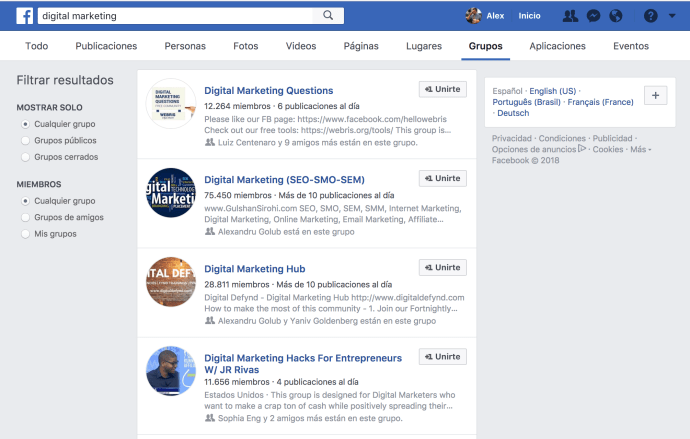
Task: Open the account dropdown arrow
Action: click(672, 16)
